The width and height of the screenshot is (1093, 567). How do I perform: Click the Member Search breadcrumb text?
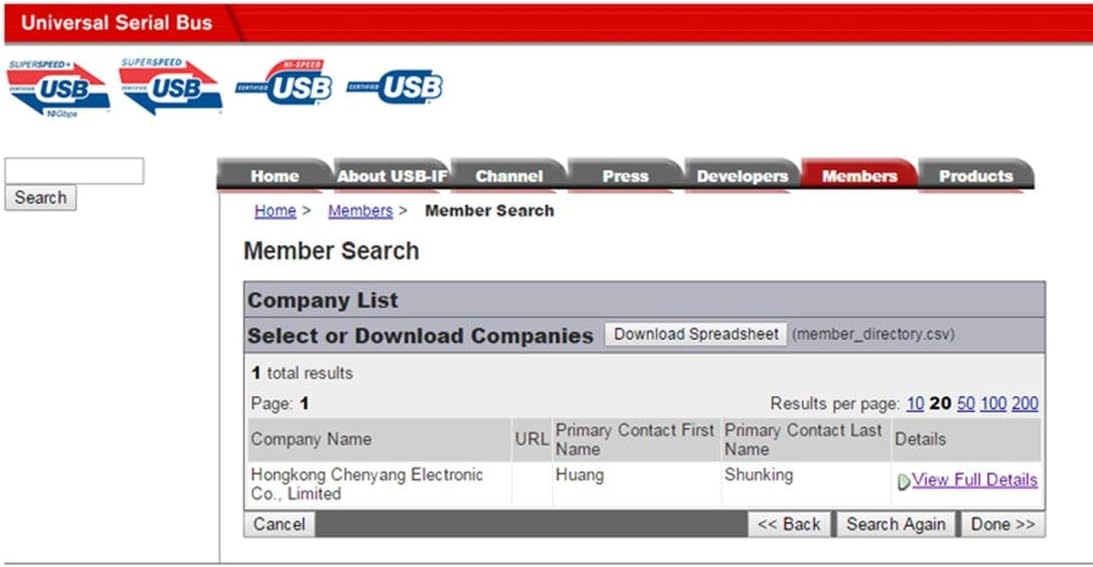pos(489,211)
